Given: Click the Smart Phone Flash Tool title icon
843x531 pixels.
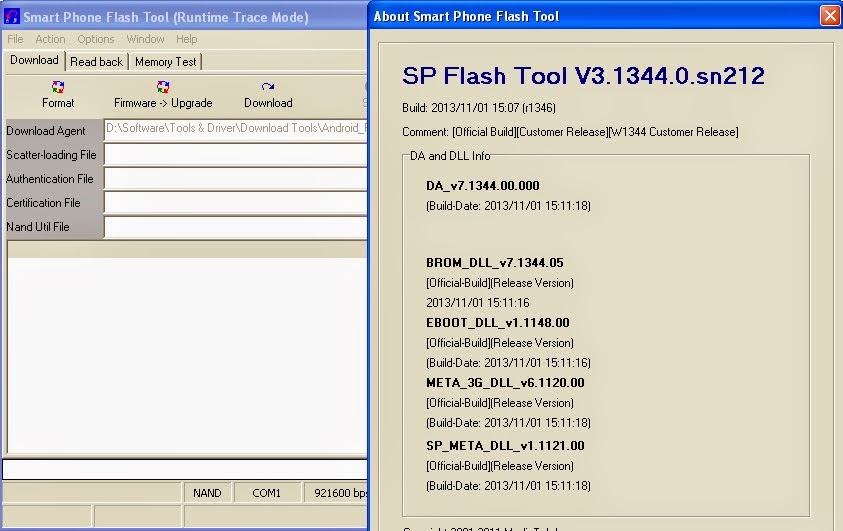Looking at the screenshot, I should click(12, 17).
